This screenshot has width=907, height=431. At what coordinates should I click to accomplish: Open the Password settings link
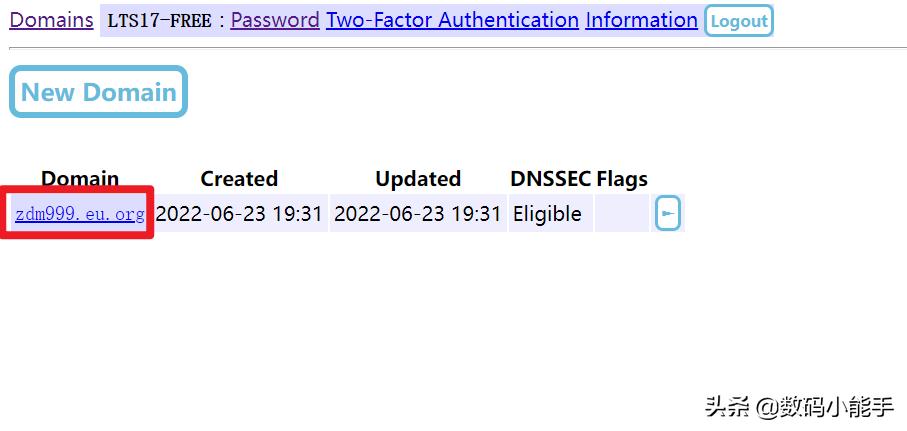coord(275,20)
